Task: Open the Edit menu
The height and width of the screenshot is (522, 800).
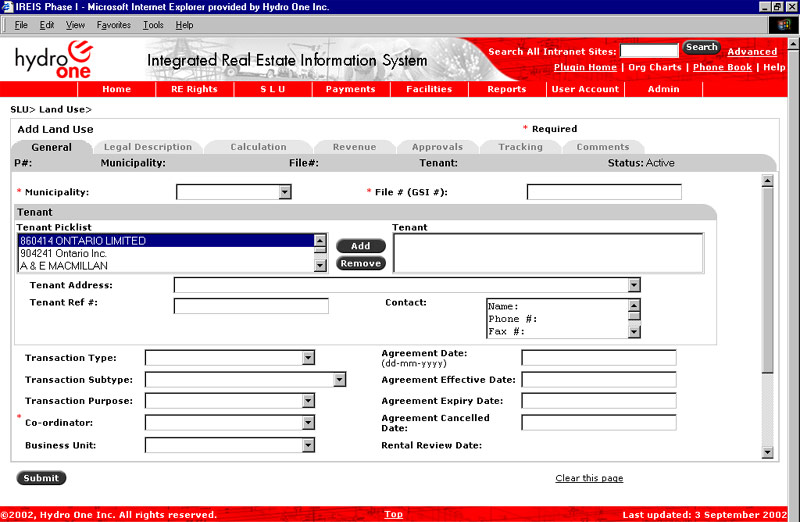Action: 47,25
